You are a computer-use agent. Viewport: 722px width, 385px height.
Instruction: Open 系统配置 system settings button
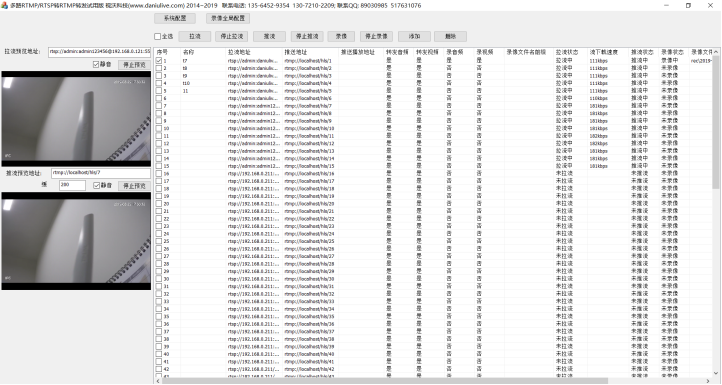coord(175,18)
